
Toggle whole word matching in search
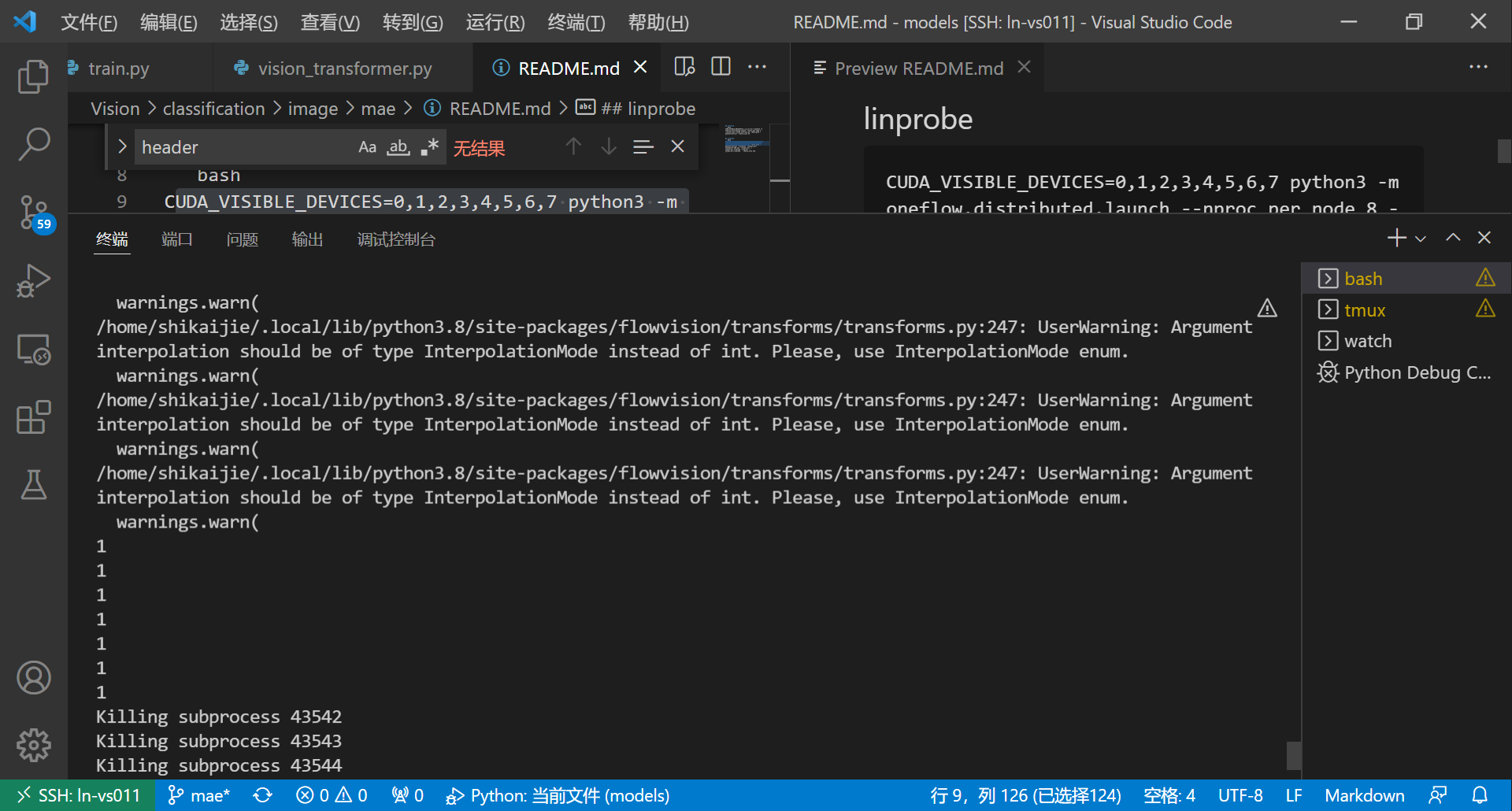(x=398, y=146)
